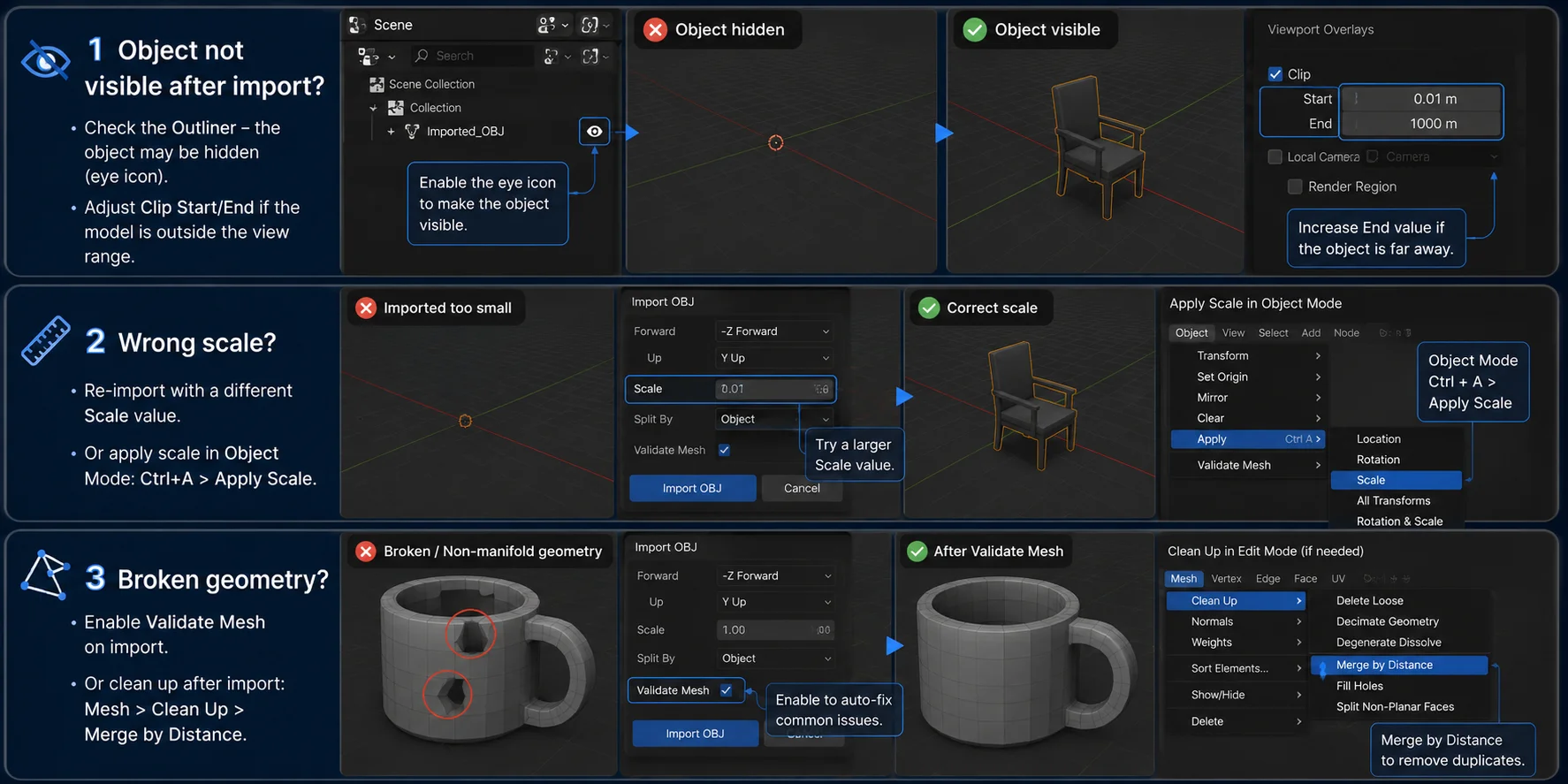Open Forward dropdown in the Scale 1.00 dialog

776,575
